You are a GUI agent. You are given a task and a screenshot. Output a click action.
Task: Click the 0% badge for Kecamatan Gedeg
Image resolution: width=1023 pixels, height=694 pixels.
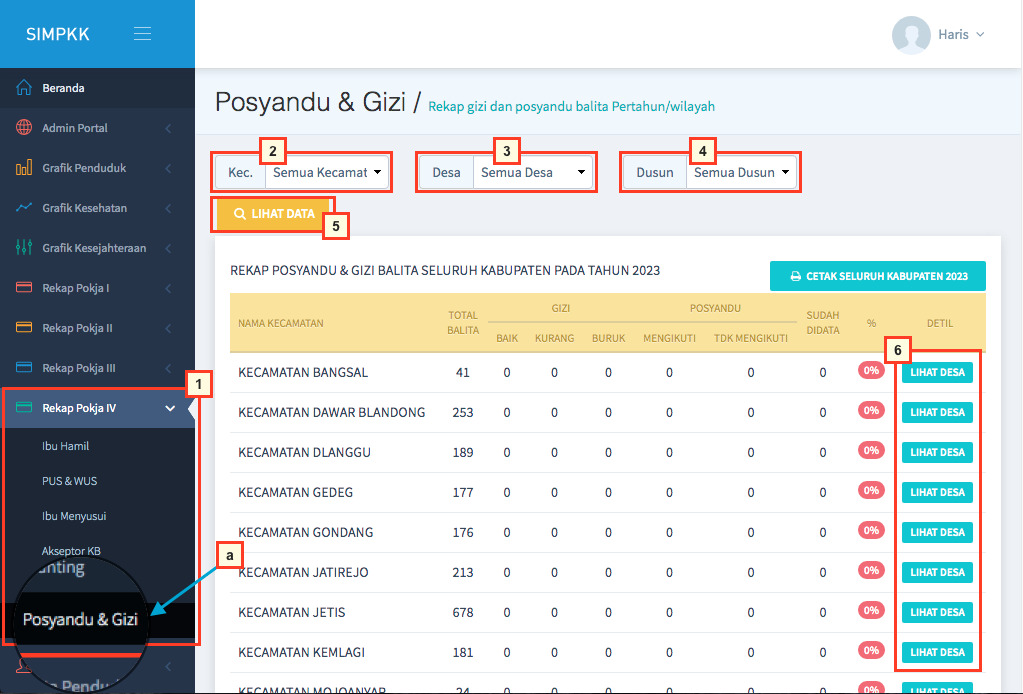(871, 491)
